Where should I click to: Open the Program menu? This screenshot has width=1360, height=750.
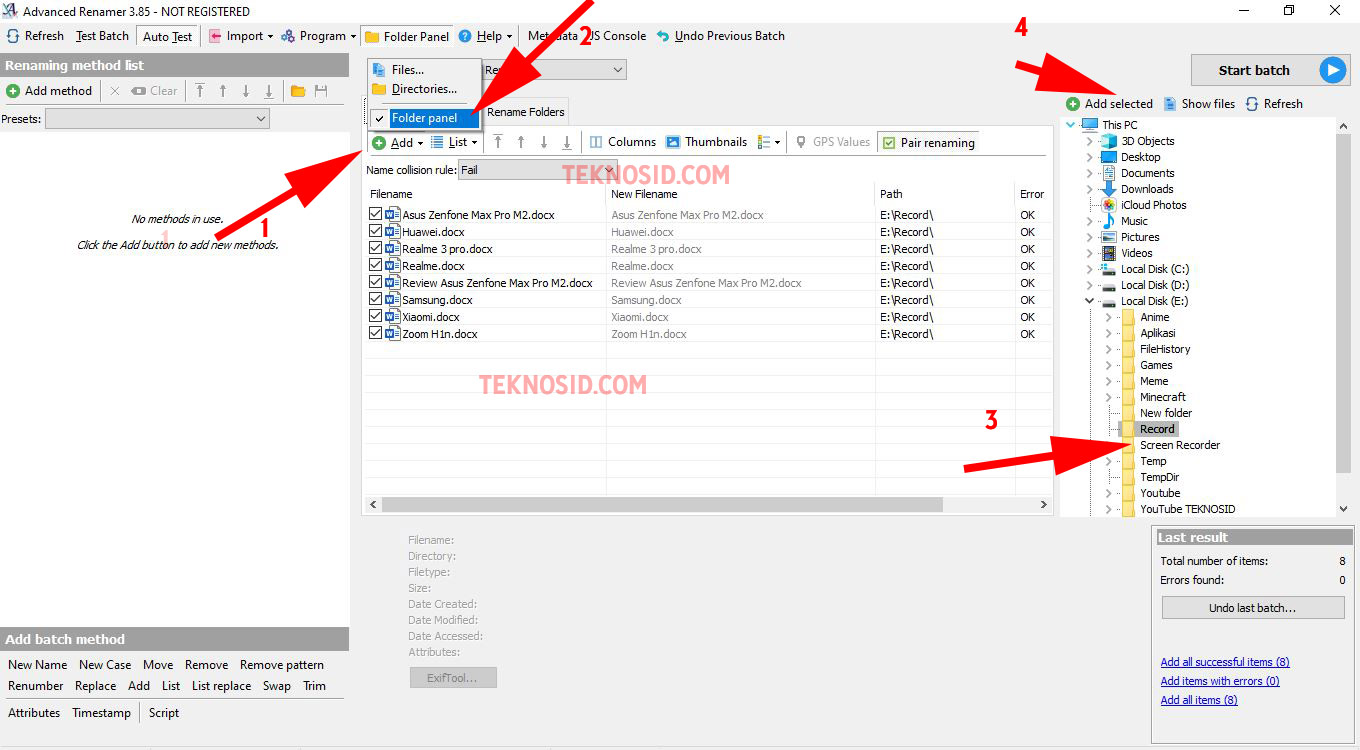tap(318, 36)
